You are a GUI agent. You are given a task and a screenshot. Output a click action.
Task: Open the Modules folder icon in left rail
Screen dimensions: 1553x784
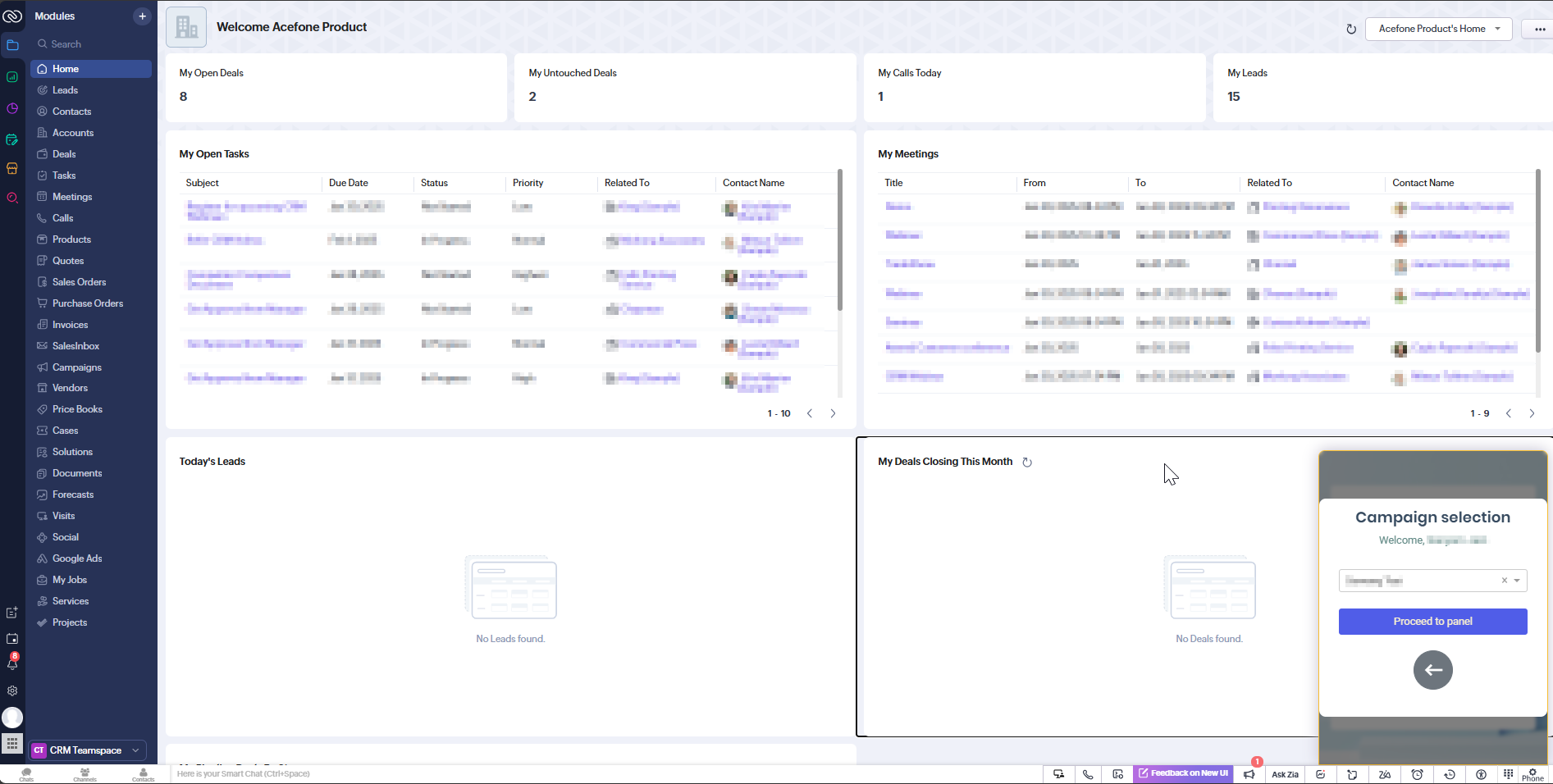[x=12, y=45]
